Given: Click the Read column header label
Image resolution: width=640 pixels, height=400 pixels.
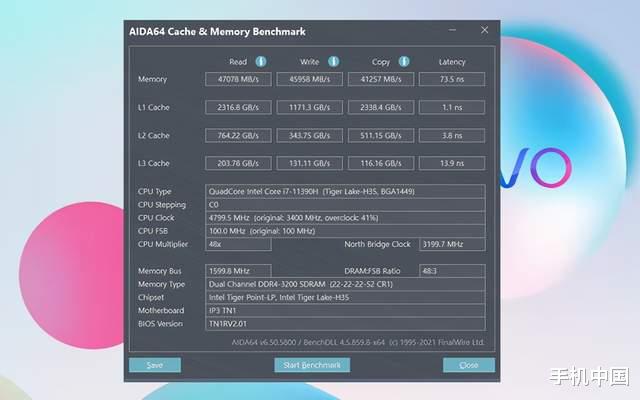Looking at the screenshot, I should pos(238,62).
